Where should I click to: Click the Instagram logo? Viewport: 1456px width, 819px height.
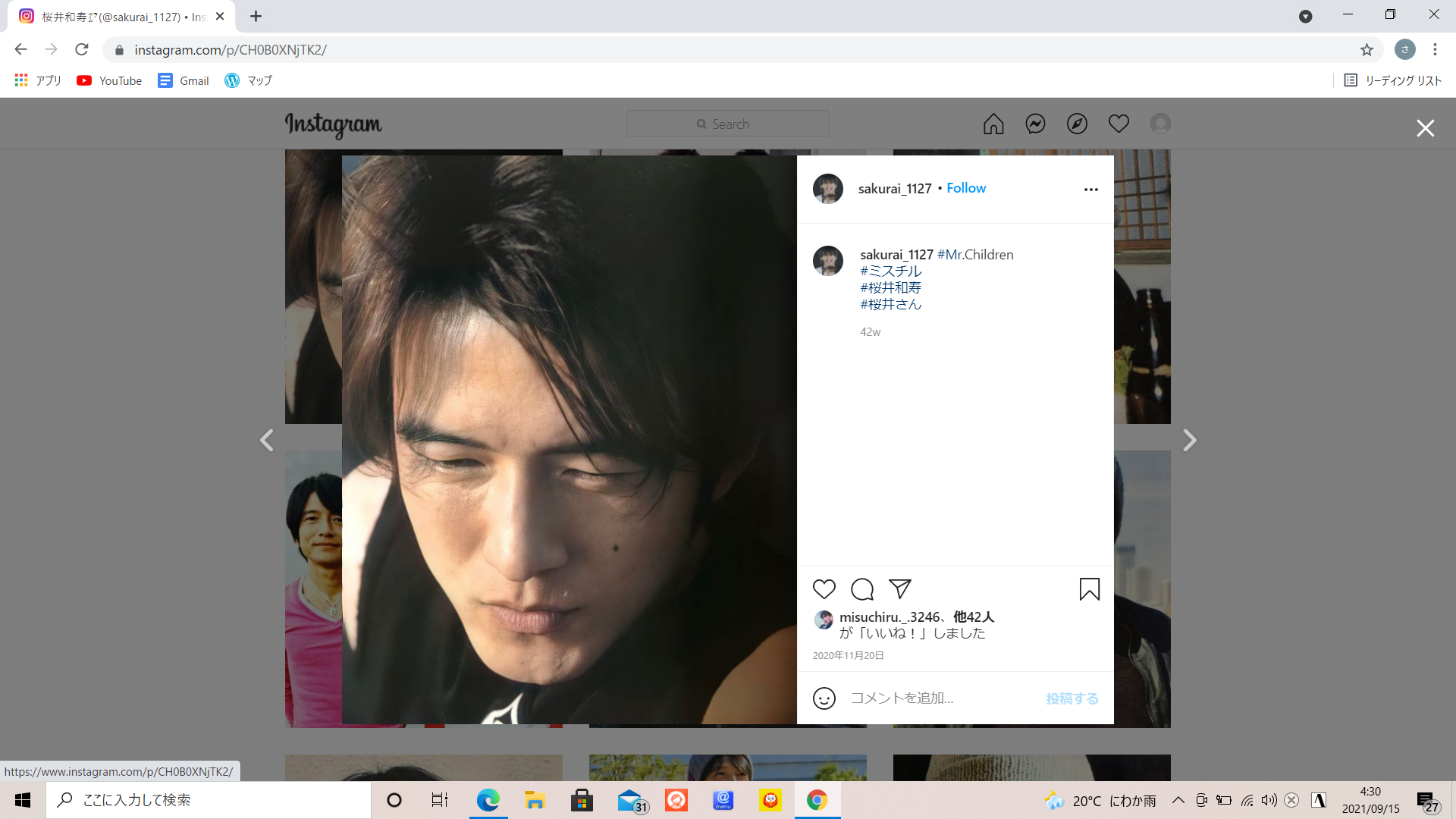[x=334, y=125]
